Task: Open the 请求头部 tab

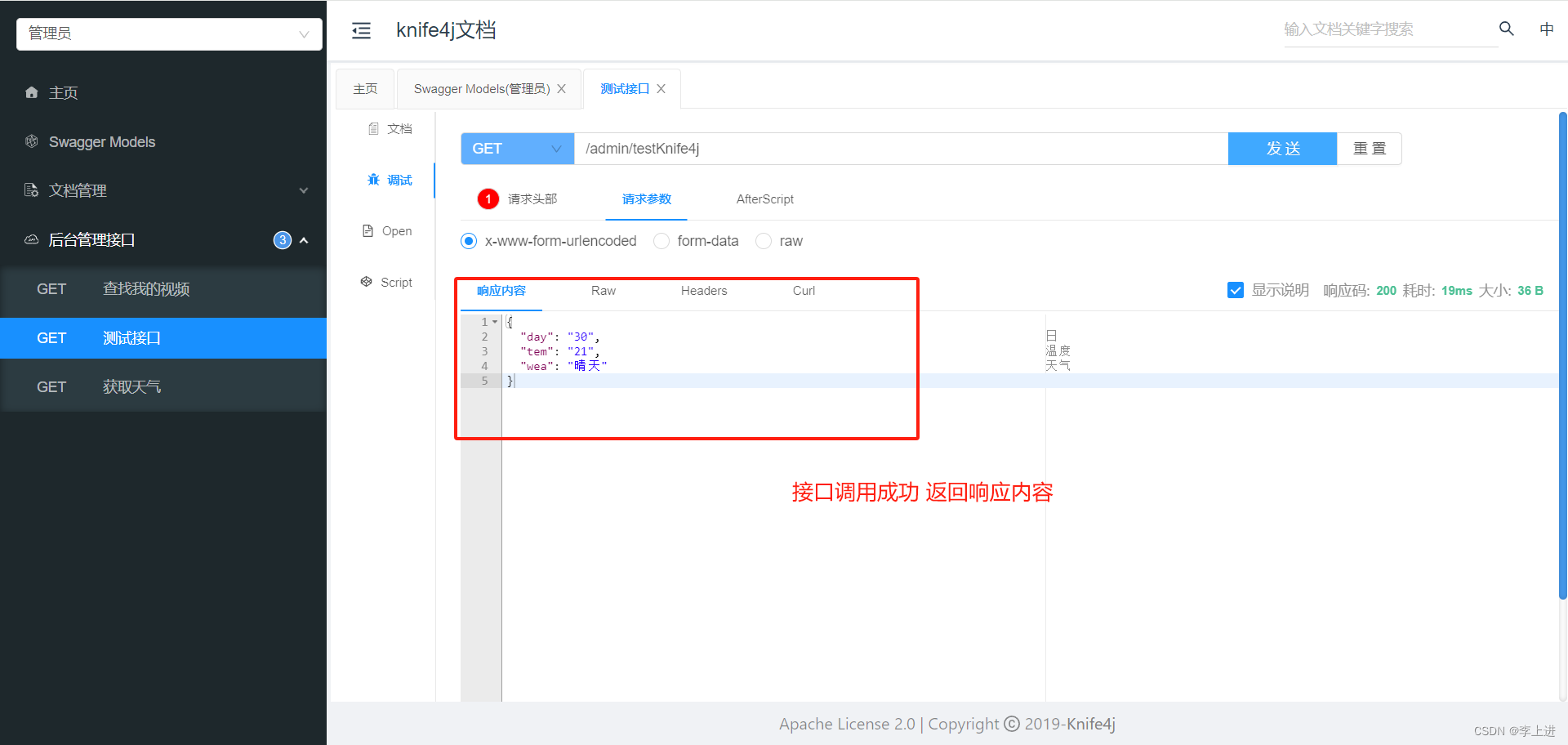Action: point(532,199)
